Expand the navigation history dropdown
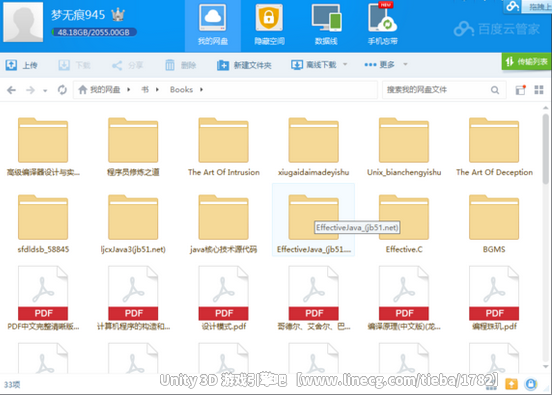The height and width of the screenshot is (399, 552). pos(45,91)
